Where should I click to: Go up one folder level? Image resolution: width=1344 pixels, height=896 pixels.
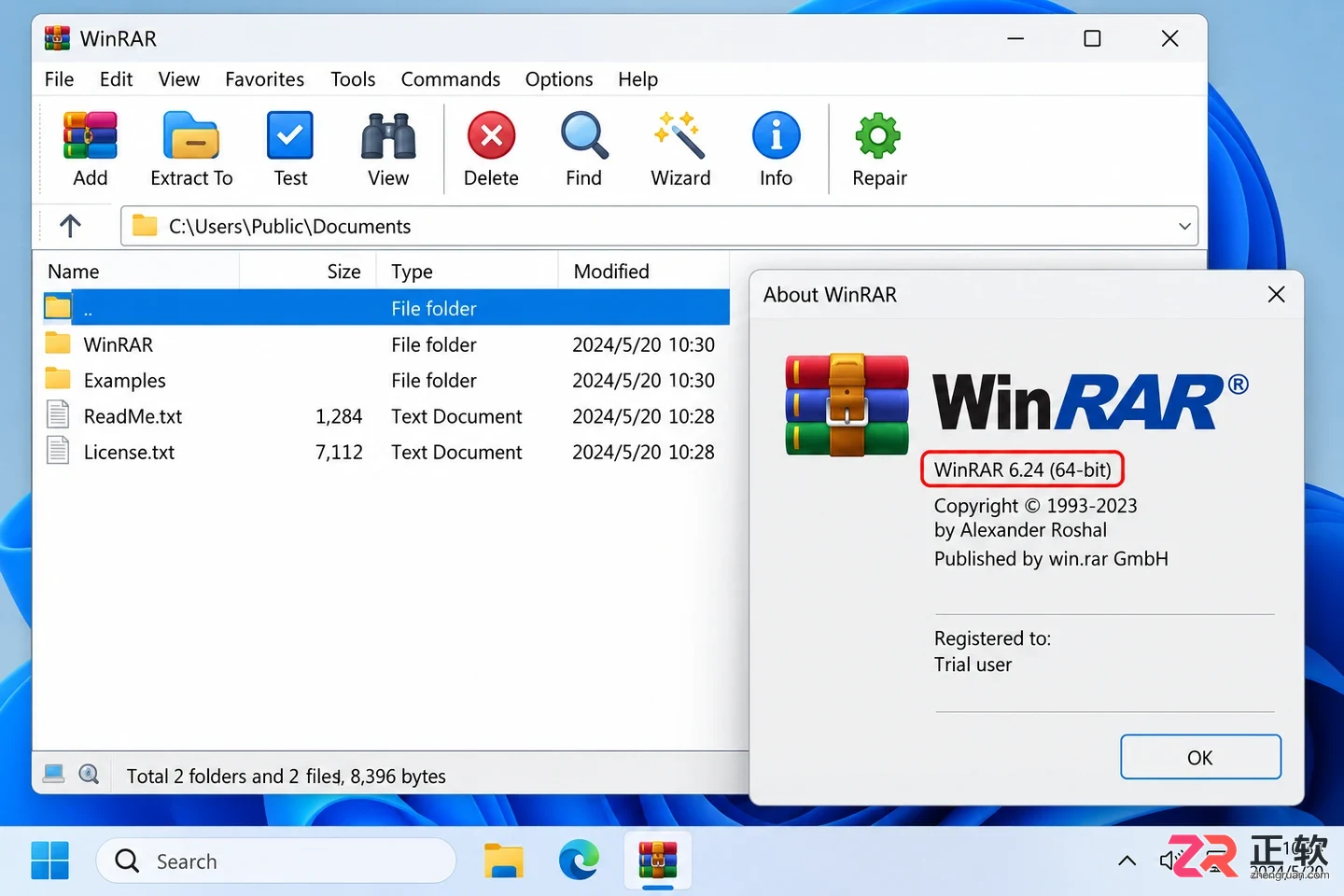70,226
